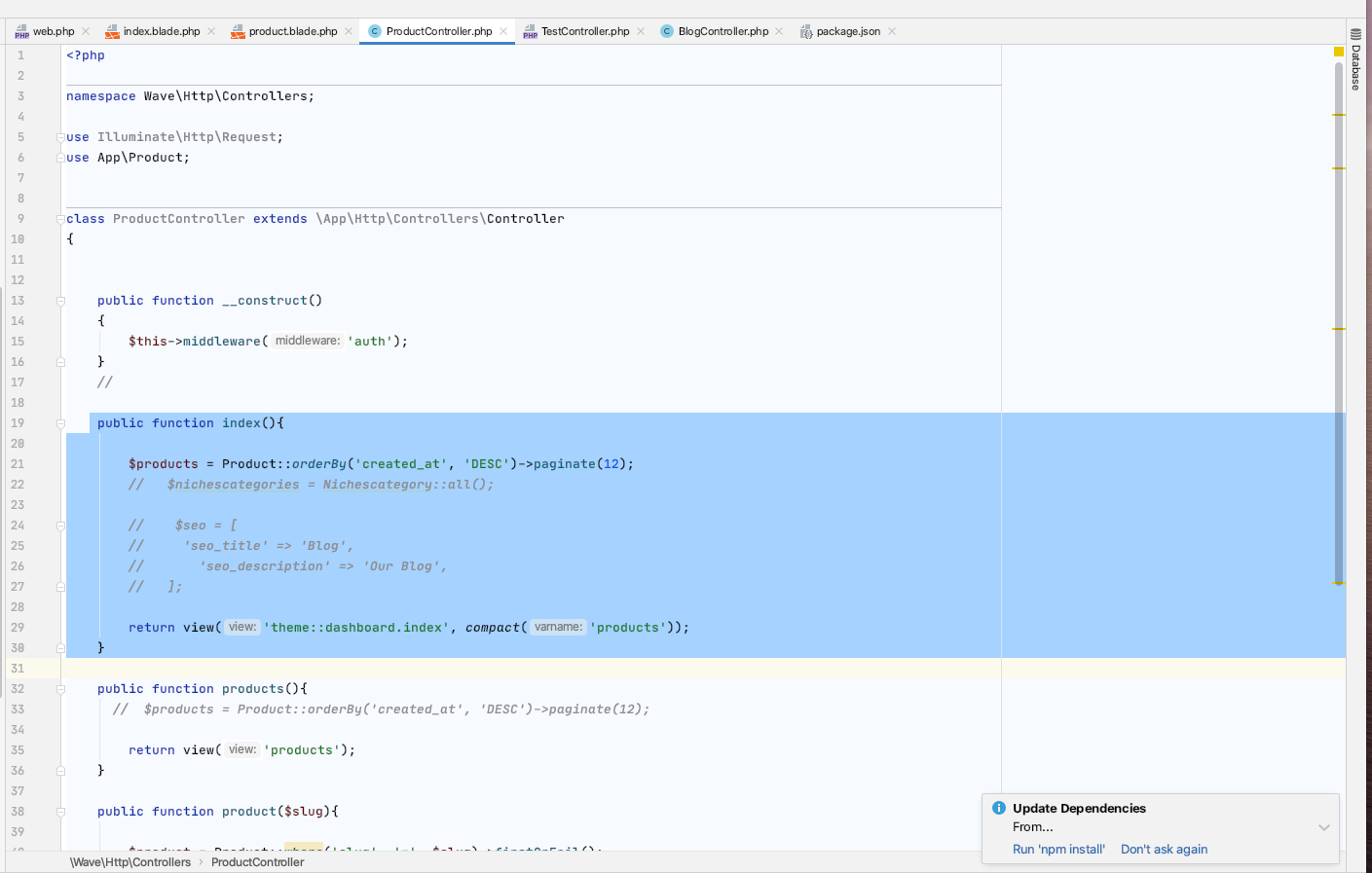The height and width of the screenshot is (873, 1372).
Task: Collapse the ProductController class fold at line 9
Action: (60, 219)
